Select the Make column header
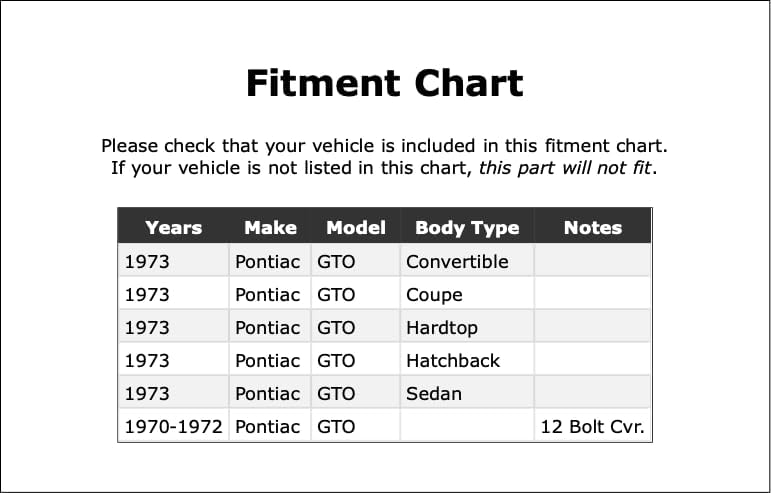771x493 pixels. (270, 228)
